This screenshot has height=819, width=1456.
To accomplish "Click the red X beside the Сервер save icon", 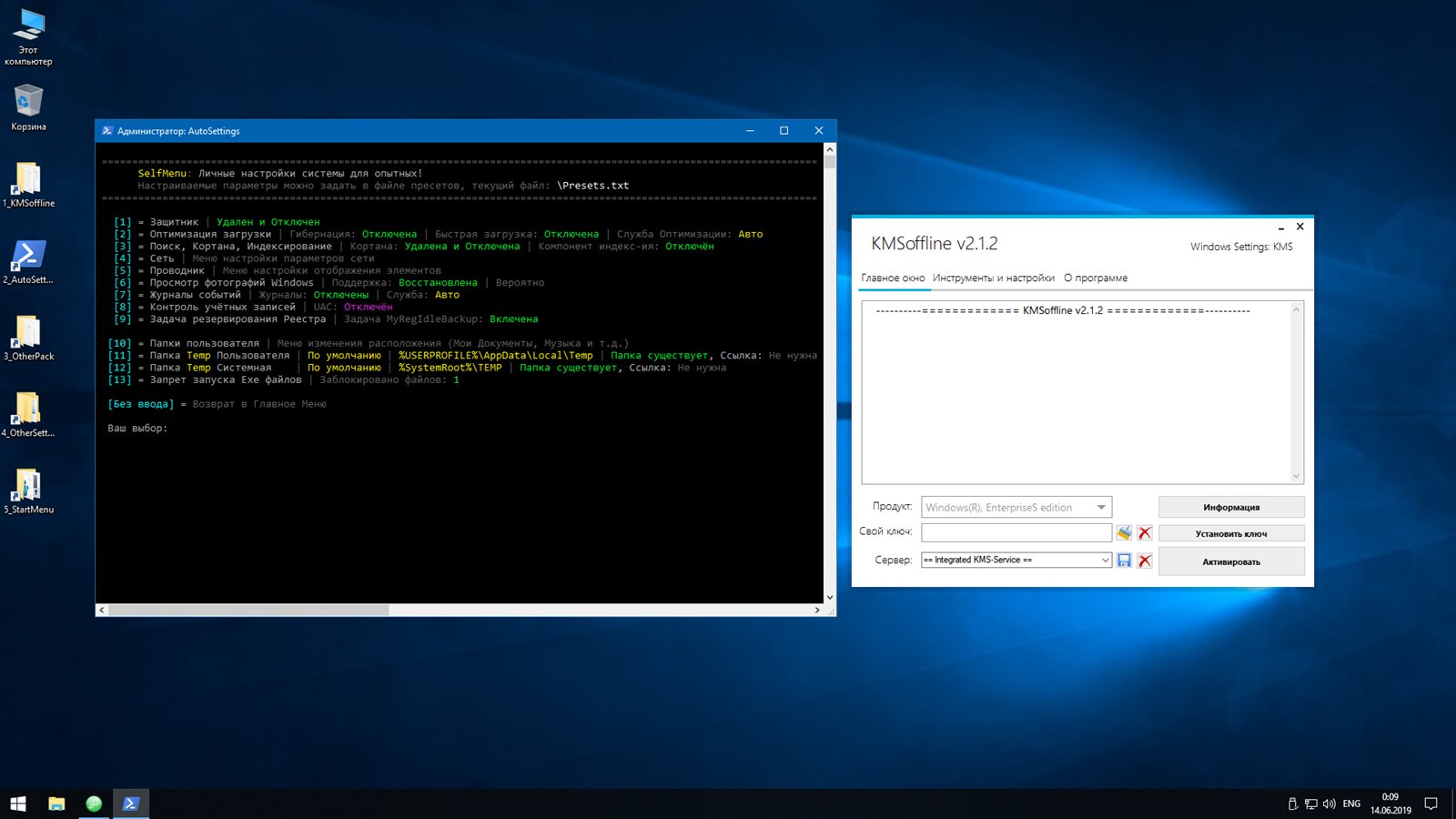I will 1145,561.
